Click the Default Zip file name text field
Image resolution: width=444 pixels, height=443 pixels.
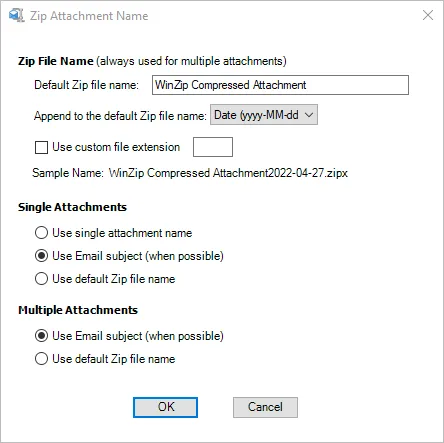(x=280, y=85)
